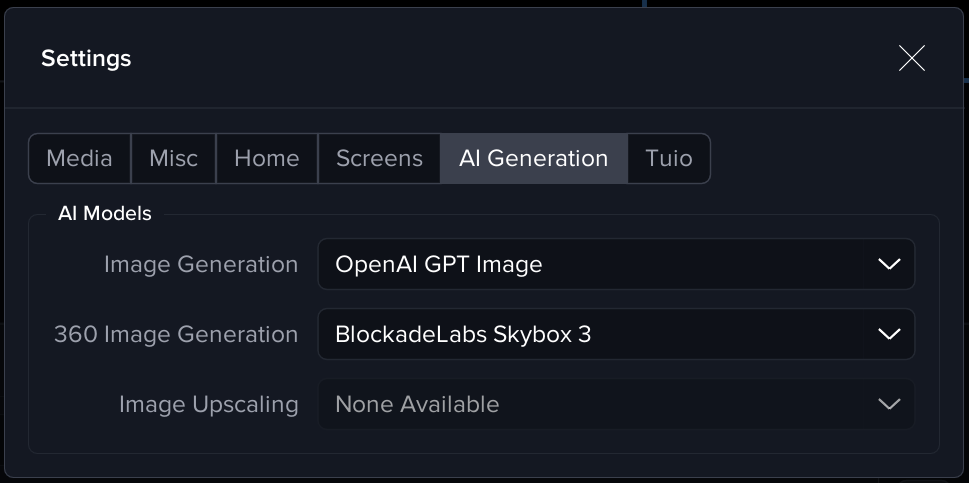Click the Image Upscaling dropdown field
Screen dimensions: 969x483
tap(615, 404)
